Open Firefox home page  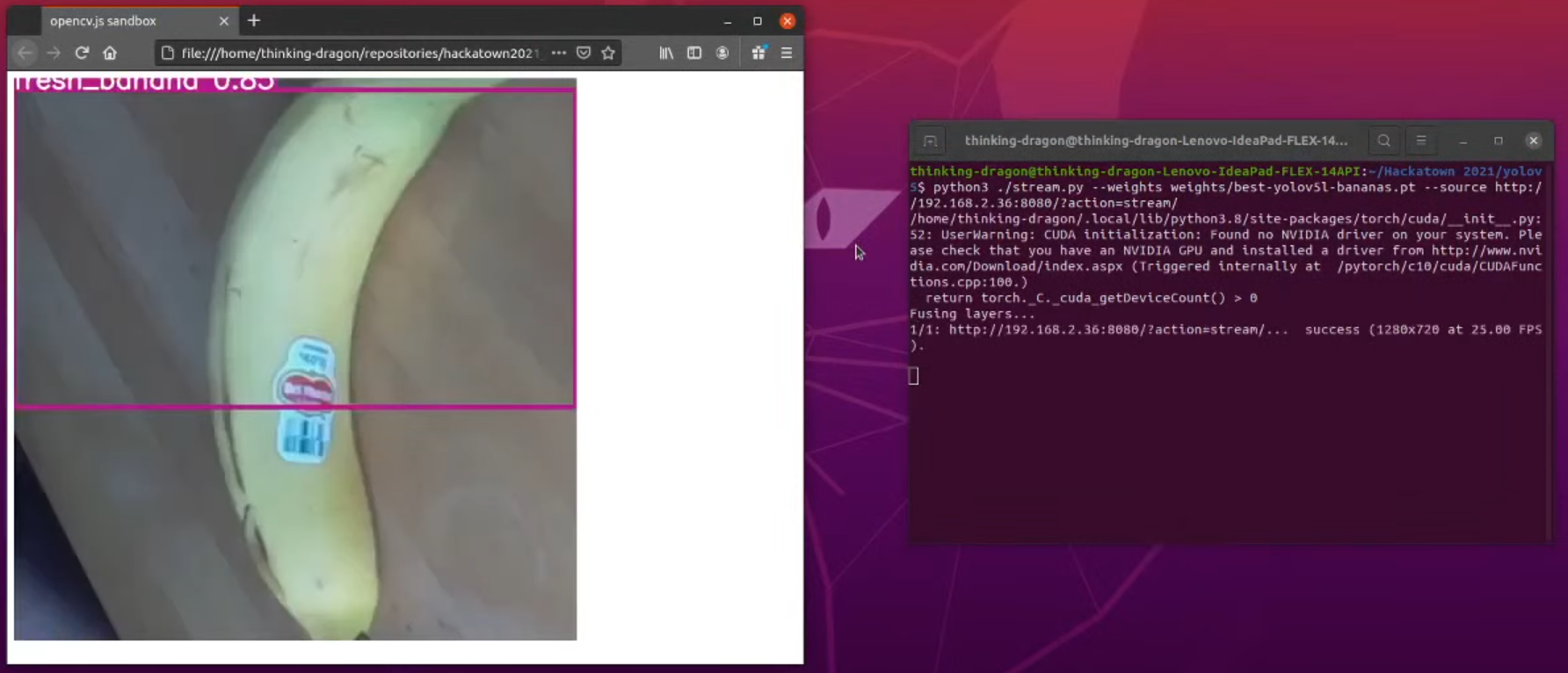(x=110, y=53)
